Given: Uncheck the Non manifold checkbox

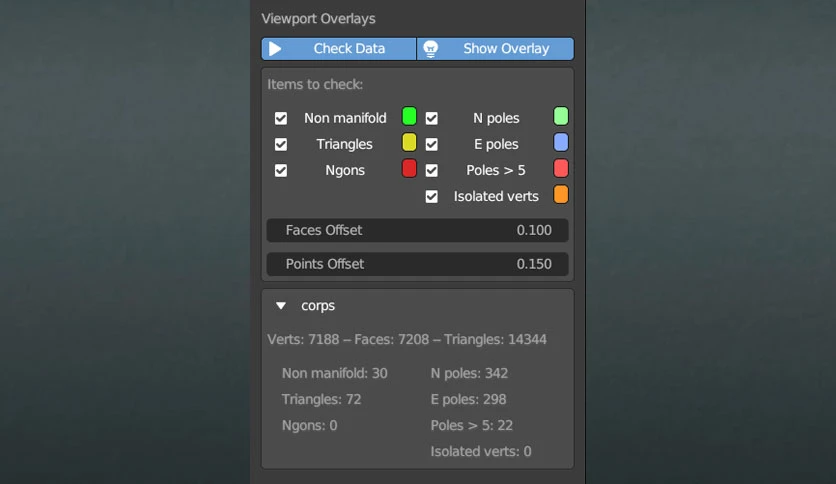Looking at the screenshot, I should point(281,118).
